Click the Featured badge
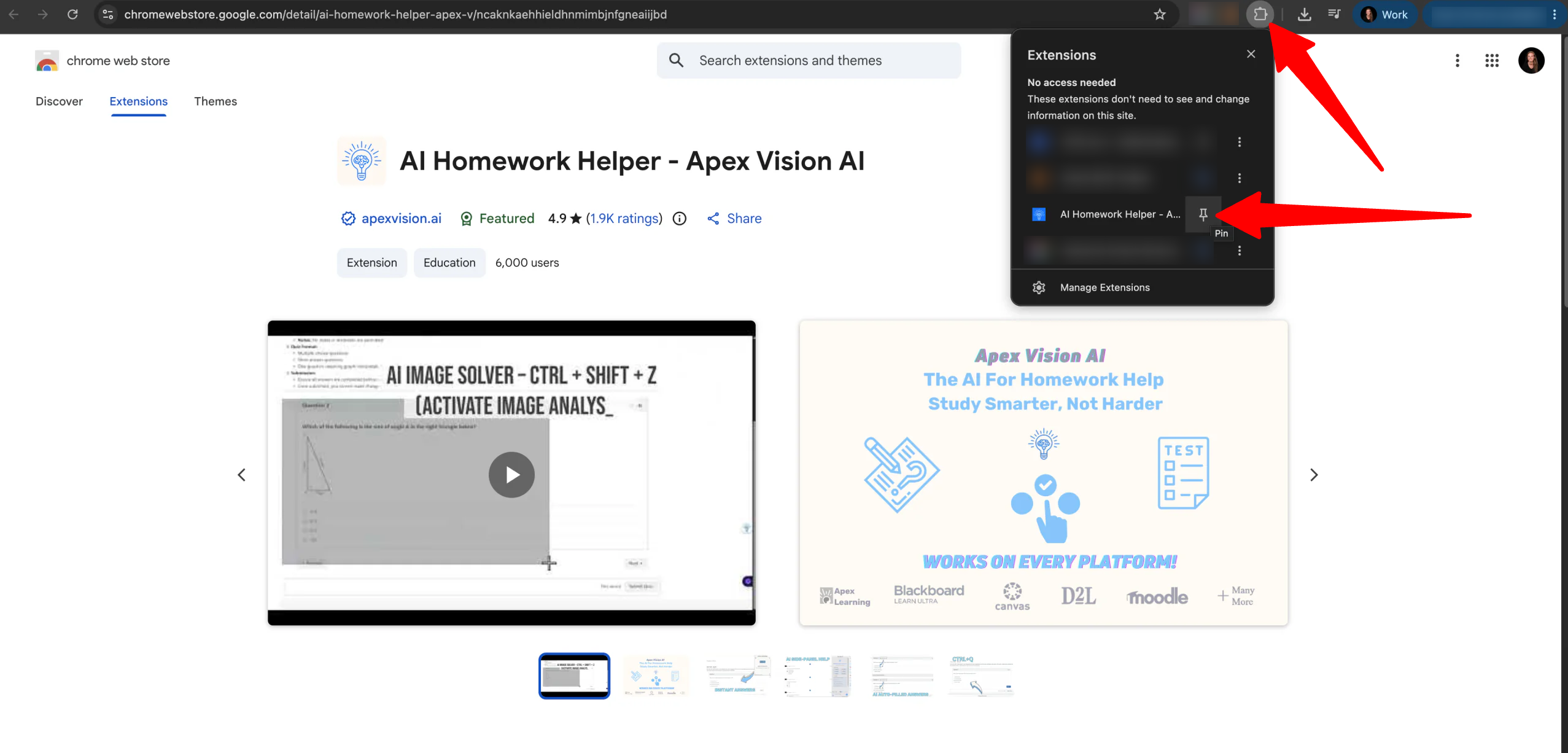 [497, 218]
